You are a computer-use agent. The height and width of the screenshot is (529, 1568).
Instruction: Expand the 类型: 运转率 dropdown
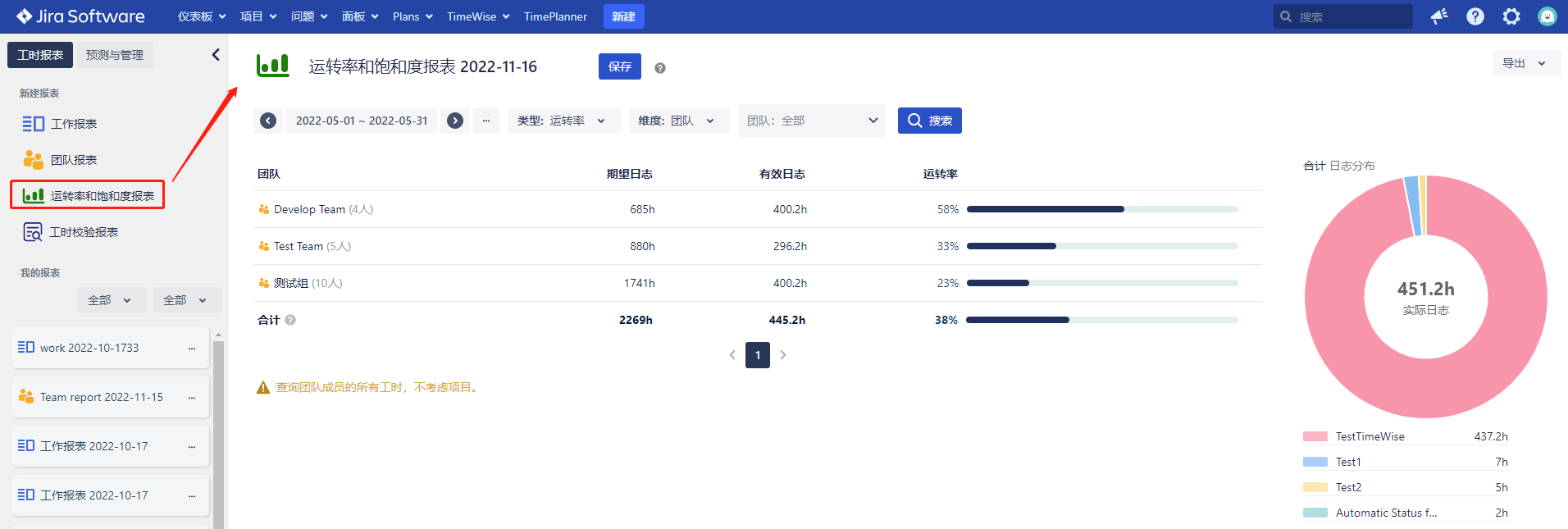click(563, 121)
